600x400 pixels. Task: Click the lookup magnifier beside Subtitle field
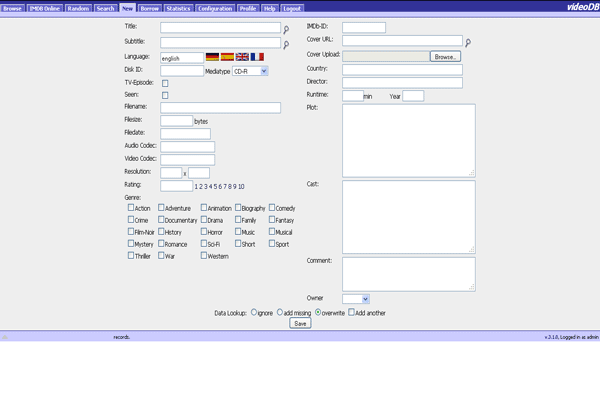[286, 45]
